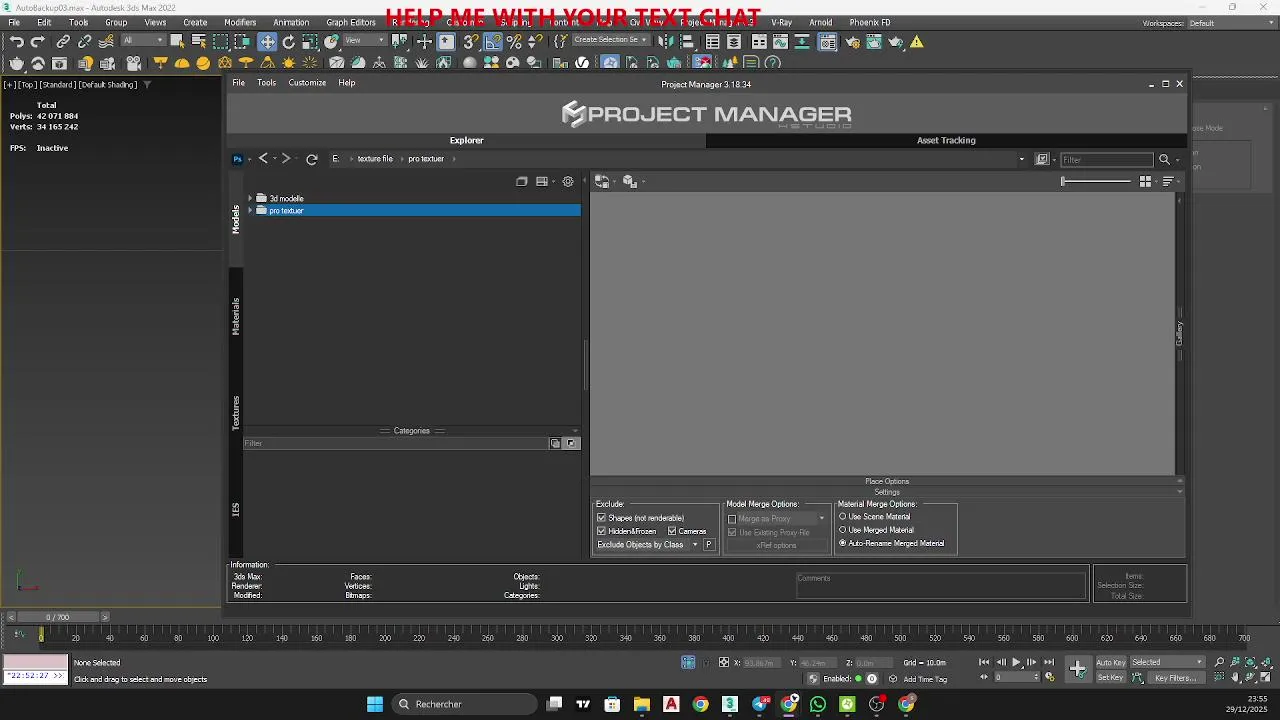Click the Redo arrow in main toolbar
The height and width of the screenshot is (720, 1280).
pos(38,41)
